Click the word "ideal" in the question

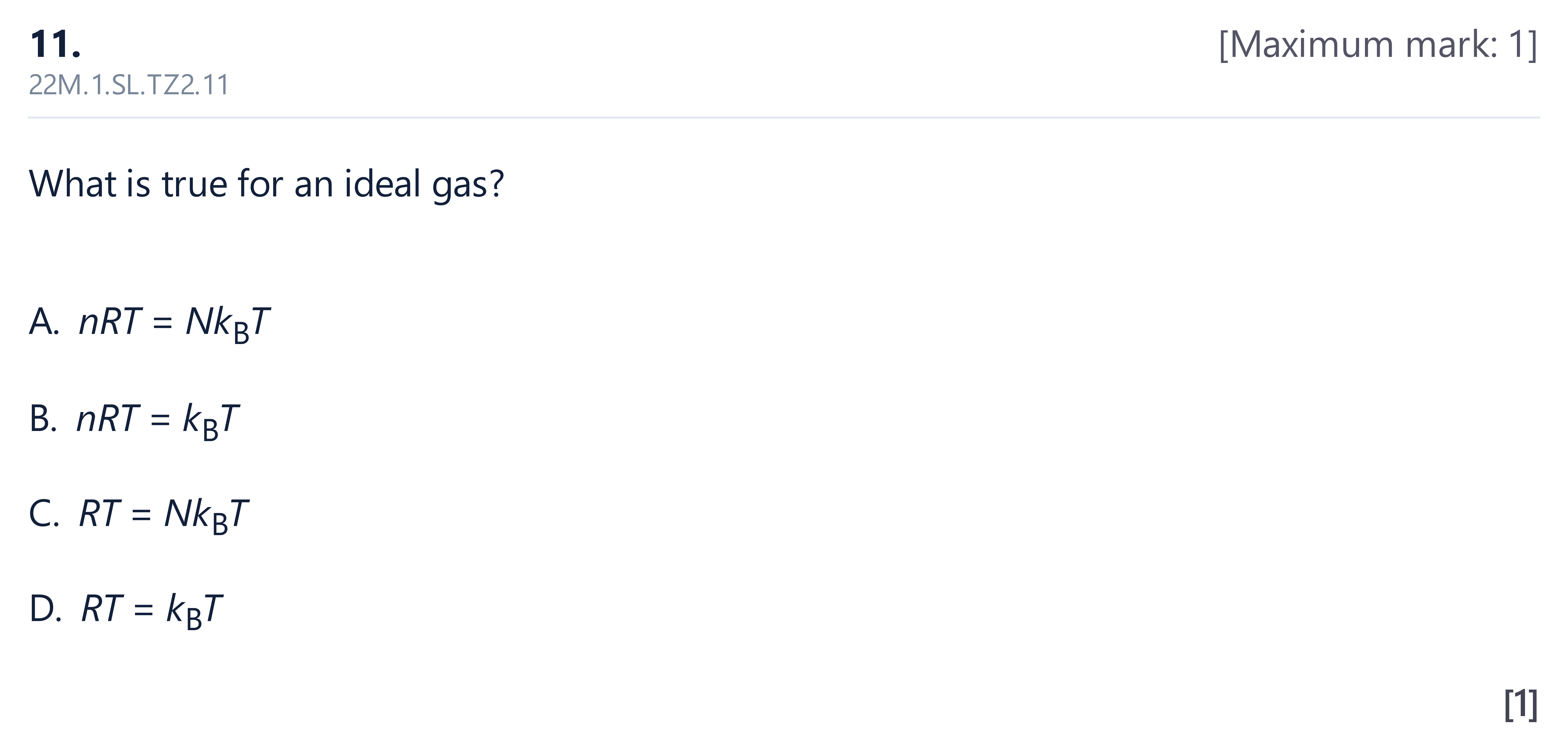coord(382,183)
